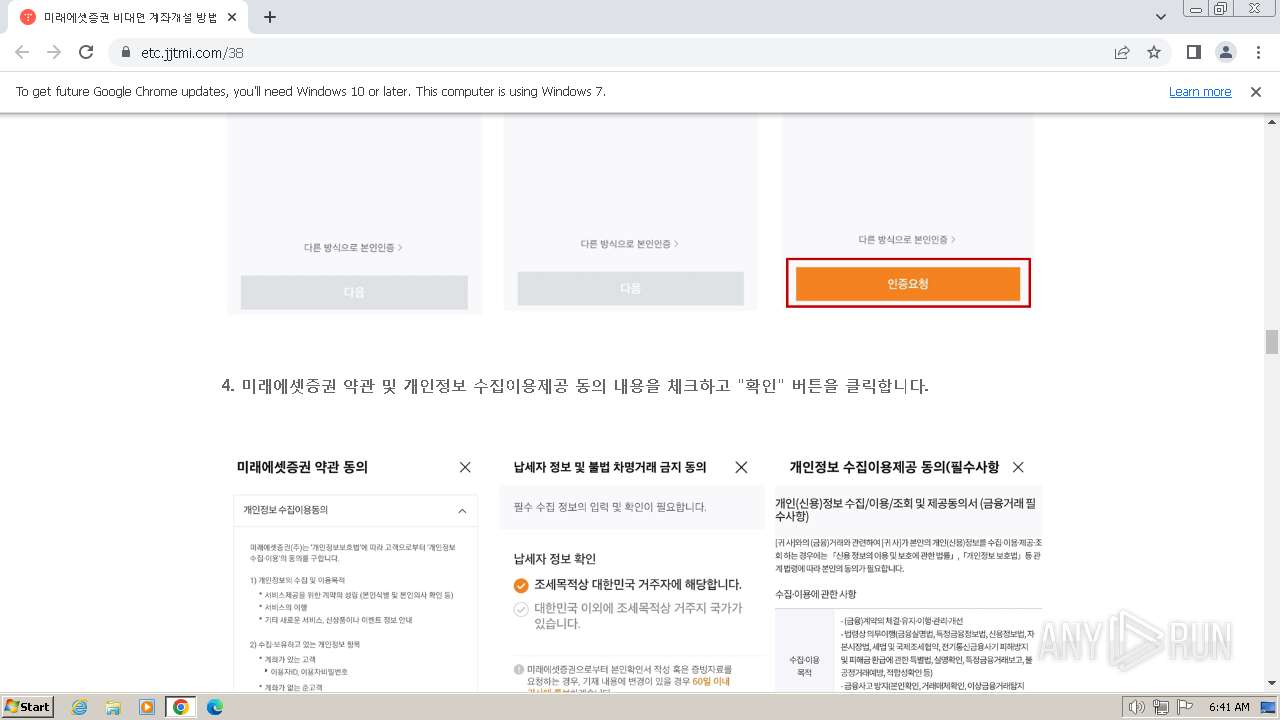Reload the current page
The image size is (1280, 720).
click(86, 52)
